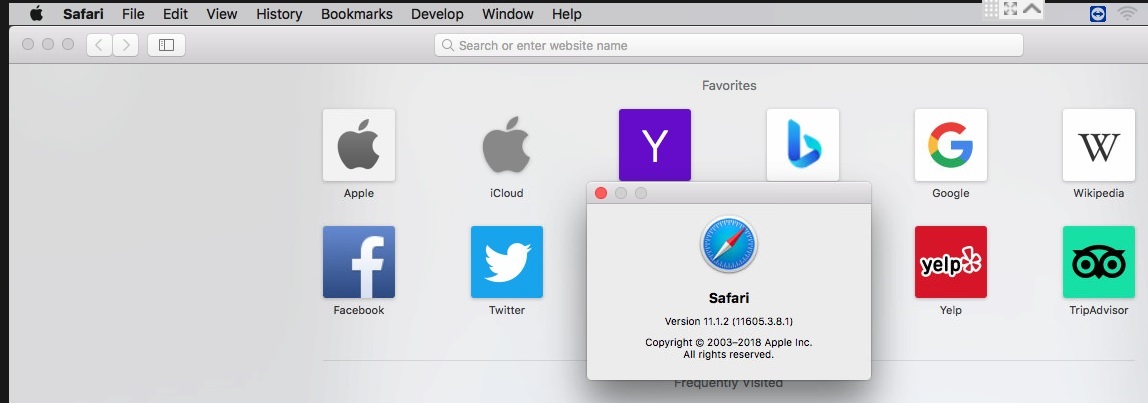Image resolution: width=1148 pixels, height=403 pixels.
Task: Open the Develop menu
Action: coord(437,14)
